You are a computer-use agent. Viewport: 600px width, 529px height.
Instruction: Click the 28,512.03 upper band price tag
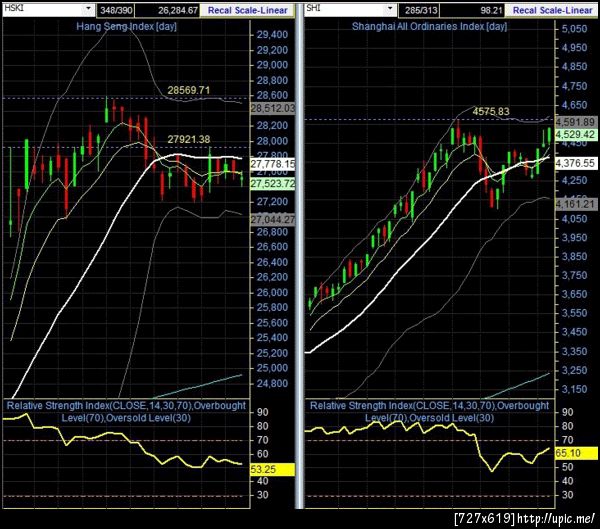coord(273,108)
